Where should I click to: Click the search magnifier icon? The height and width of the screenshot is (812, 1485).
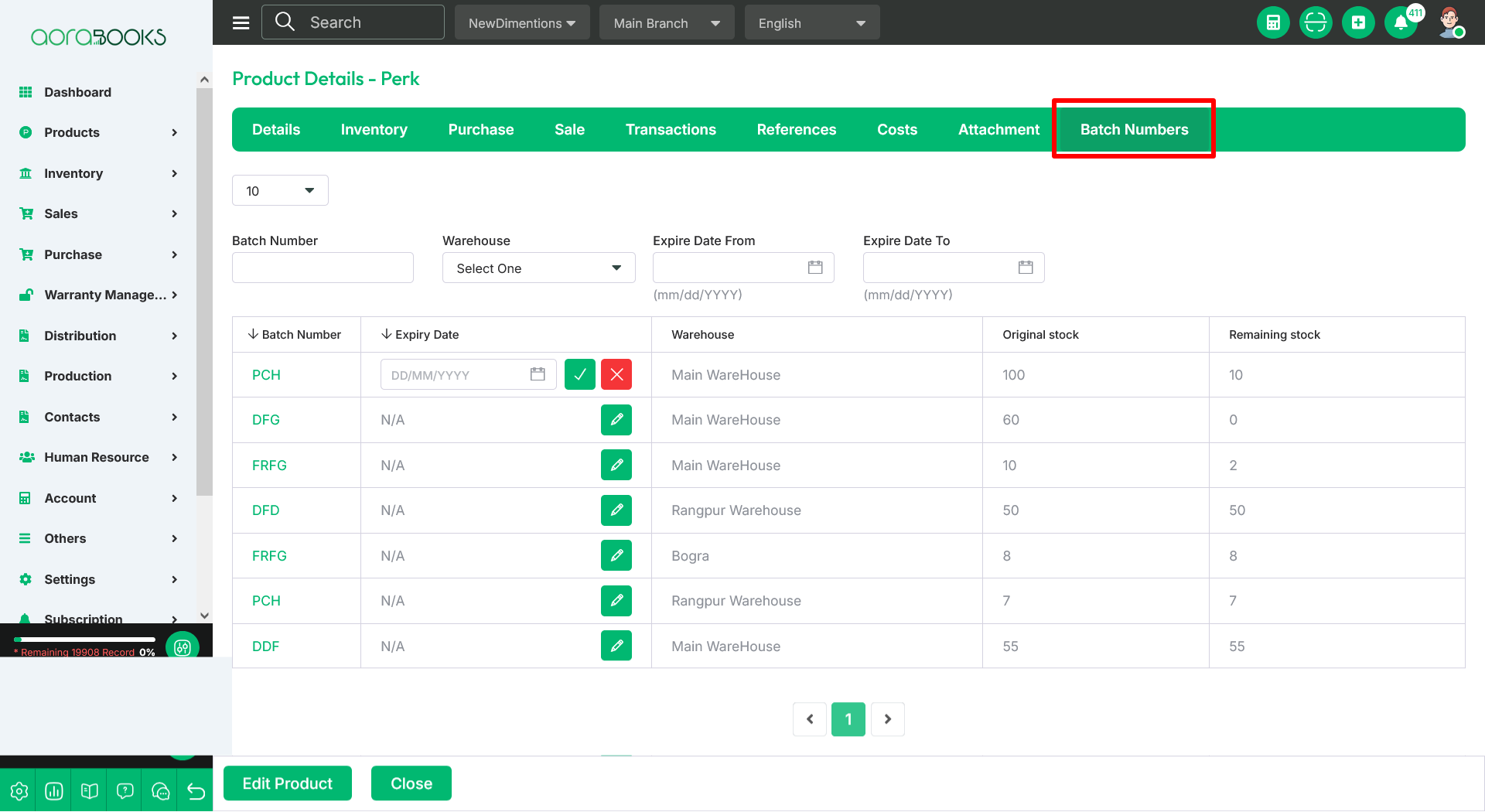285,22
